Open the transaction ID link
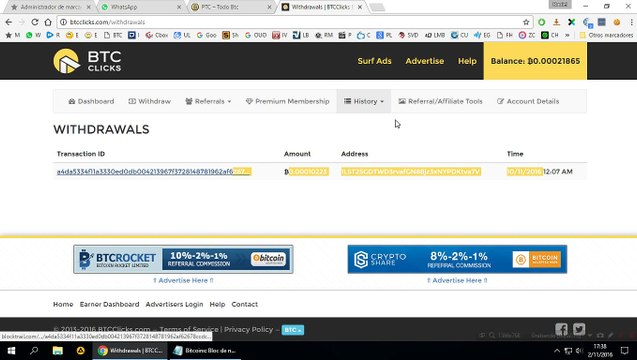637x360 pixels. click(154, 171)
